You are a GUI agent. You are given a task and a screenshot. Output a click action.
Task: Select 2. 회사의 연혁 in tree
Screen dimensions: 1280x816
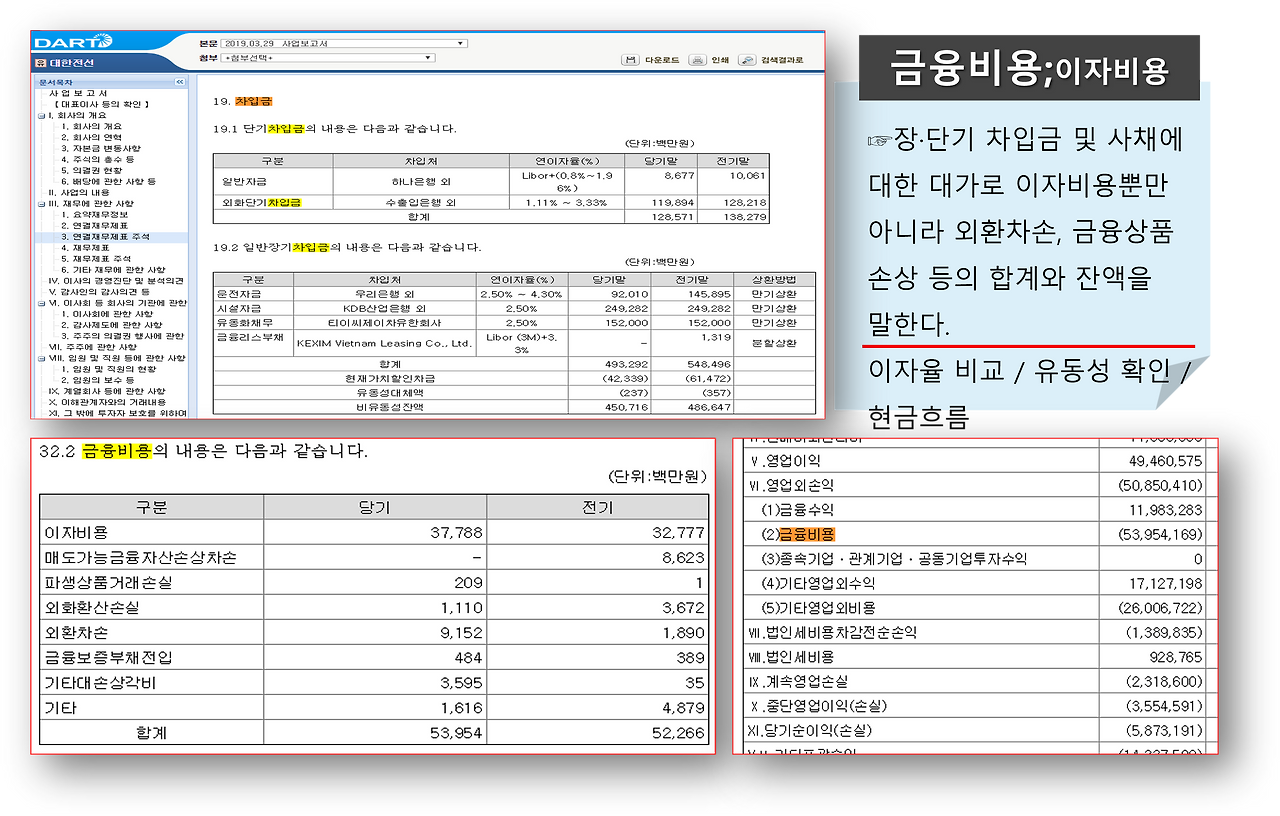coord(91,137)
